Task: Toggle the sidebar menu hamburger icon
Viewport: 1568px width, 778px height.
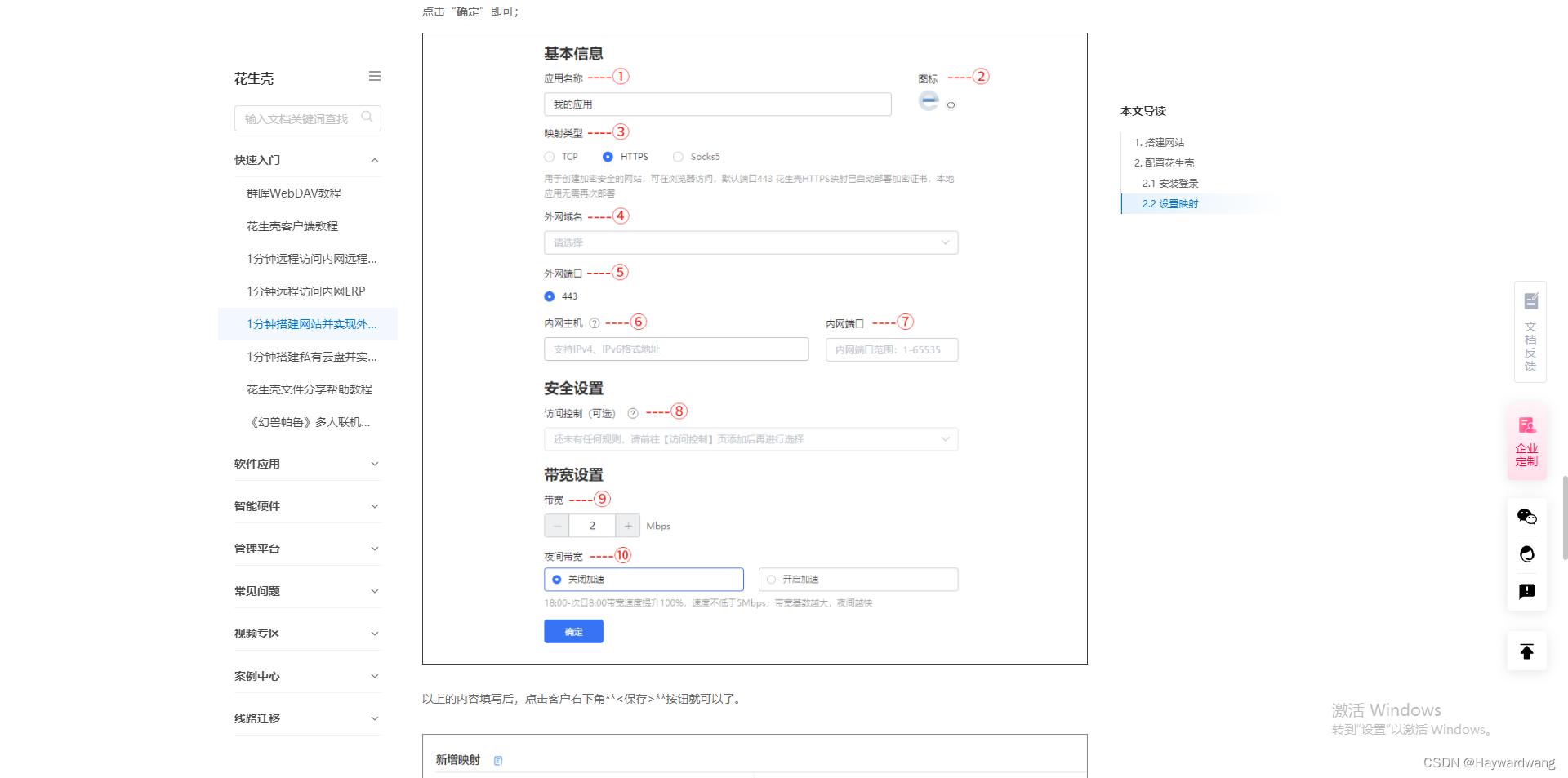Action: (x=375, y=76)
